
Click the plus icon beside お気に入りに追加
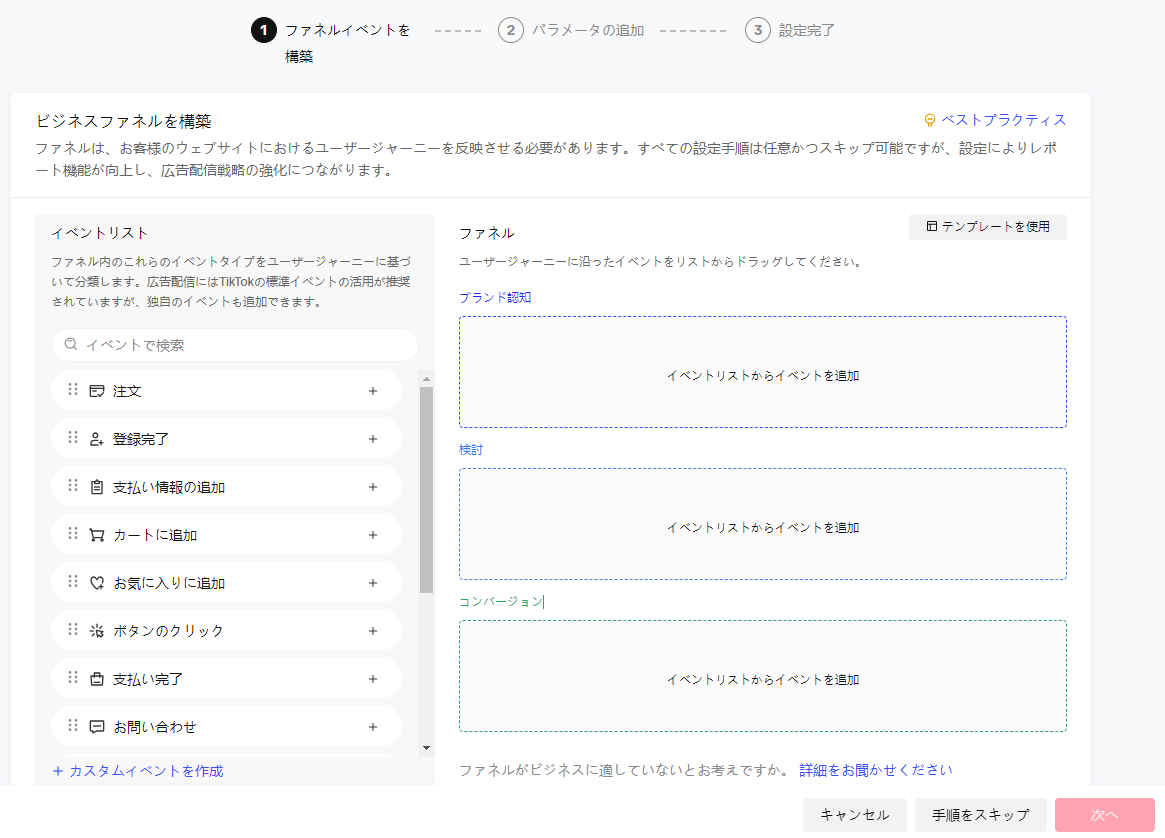coord(373,583)
